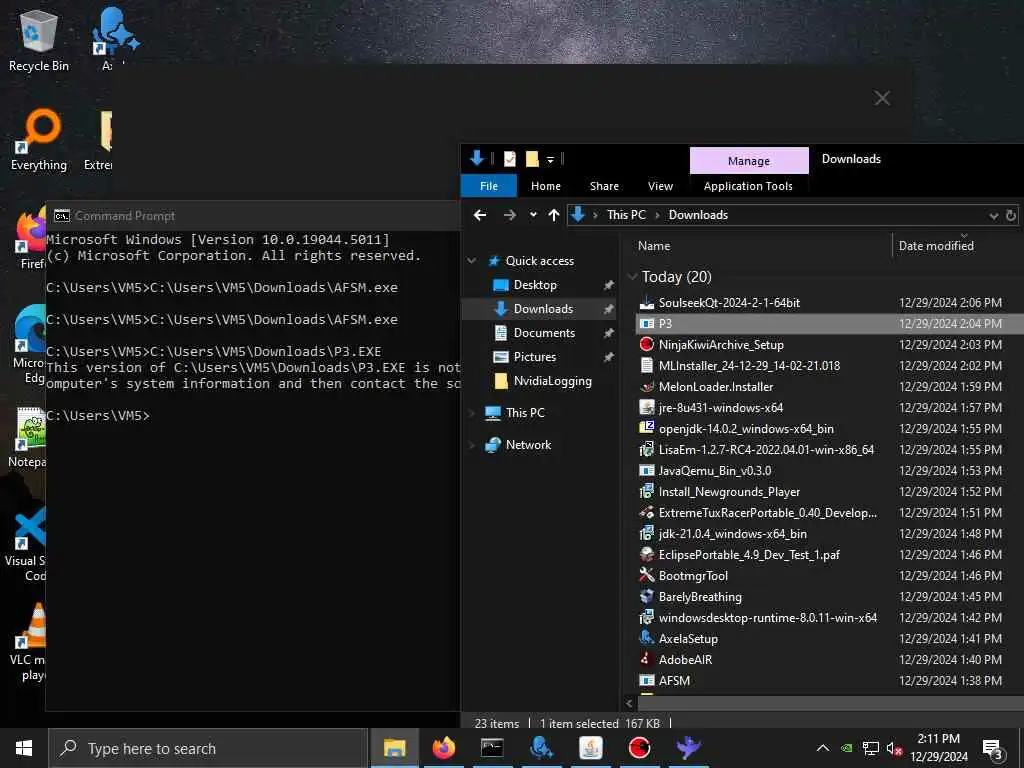This screenshot has height=768, width=1024.
Task: Go back in File Explorer
Action: tap(480, 215)
